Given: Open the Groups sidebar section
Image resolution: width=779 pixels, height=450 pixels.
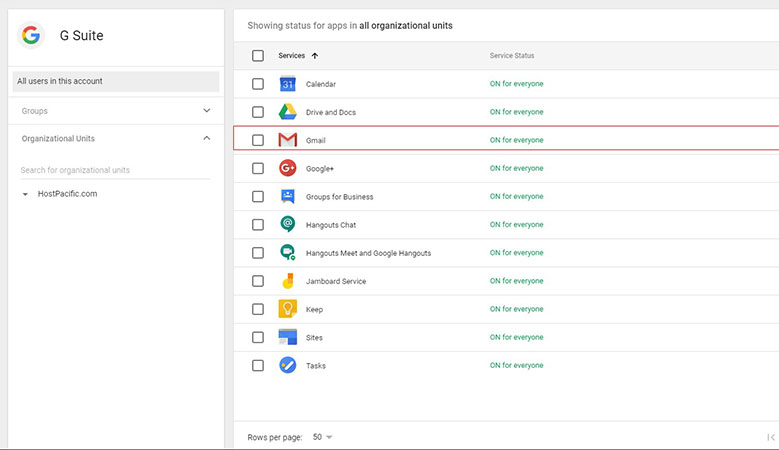Looking at the screenshot, I should (x=116, y=111).
